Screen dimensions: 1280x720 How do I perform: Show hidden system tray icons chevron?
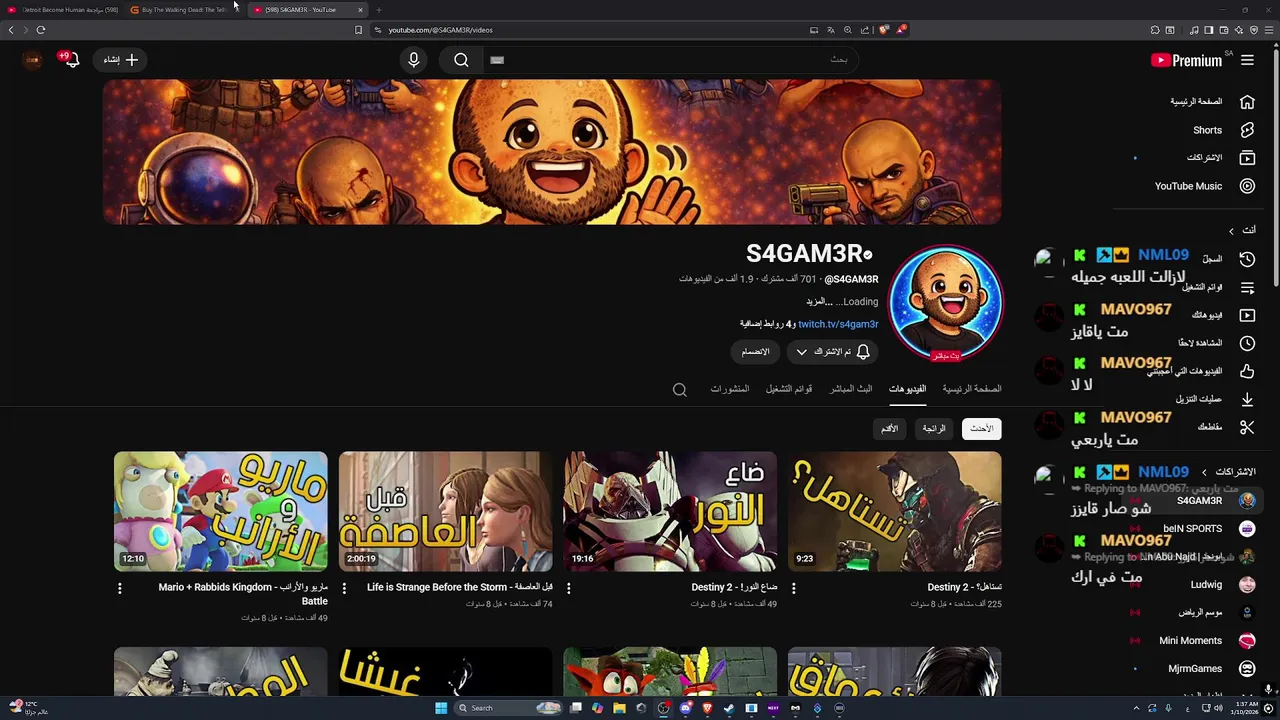pyautogui.click(x=1136, y=708)
